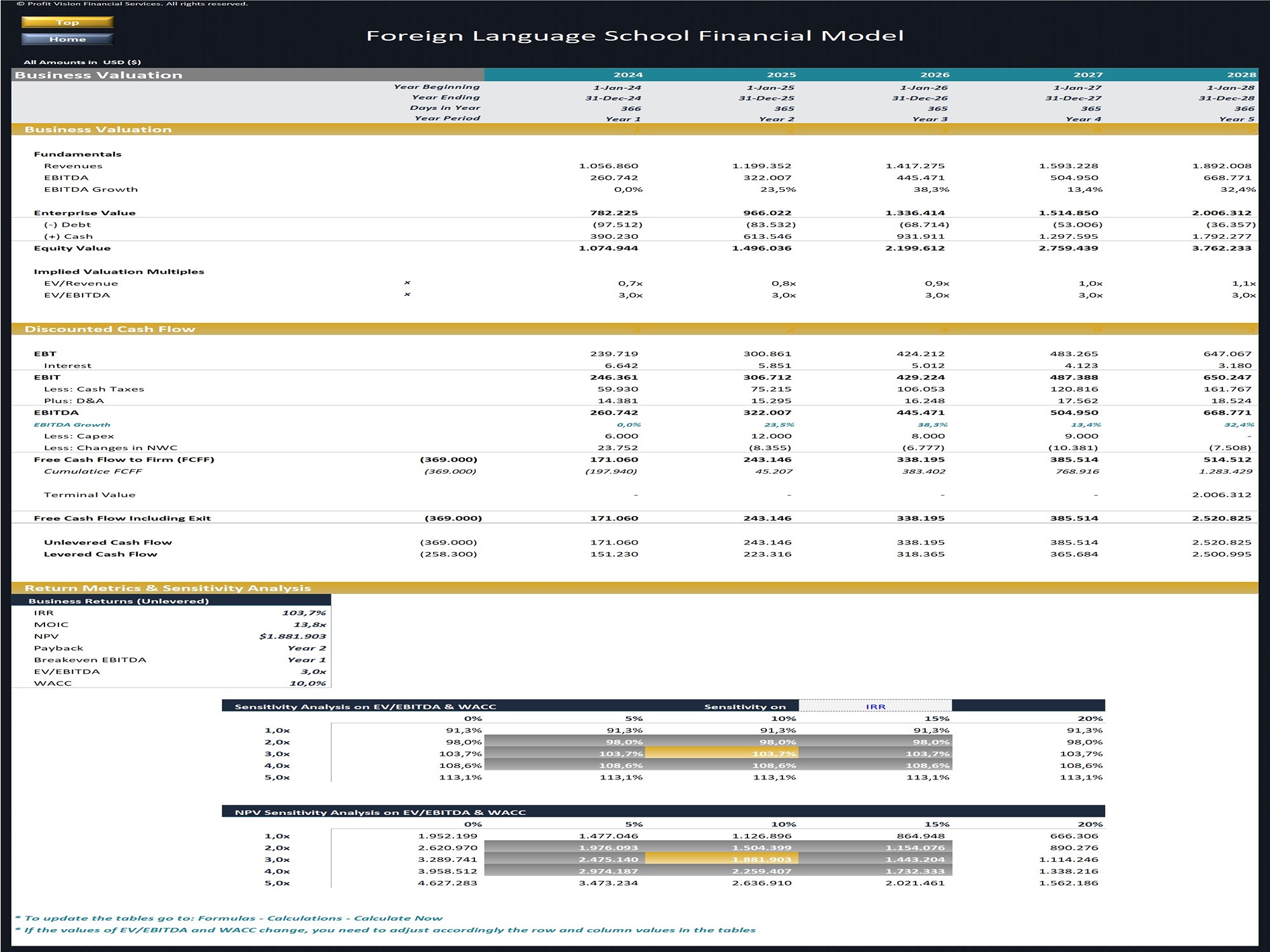Viewport: 1270px width, 952px height.
Task: Click the 2025 Equity Value 1.496.036 cell
Action: coord(761,248)
